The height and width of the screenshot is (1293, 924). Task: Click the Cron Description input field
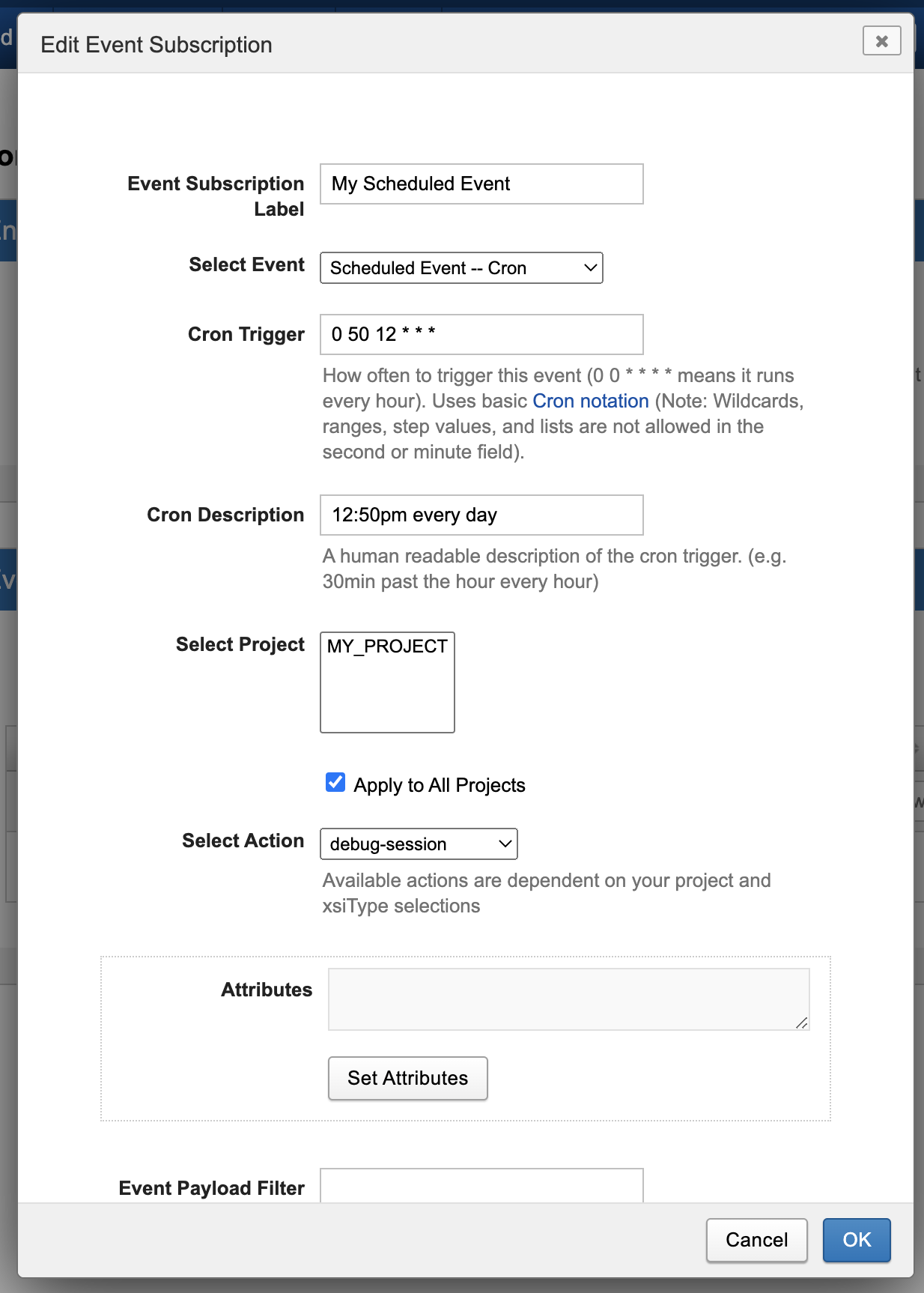point(481,515)
